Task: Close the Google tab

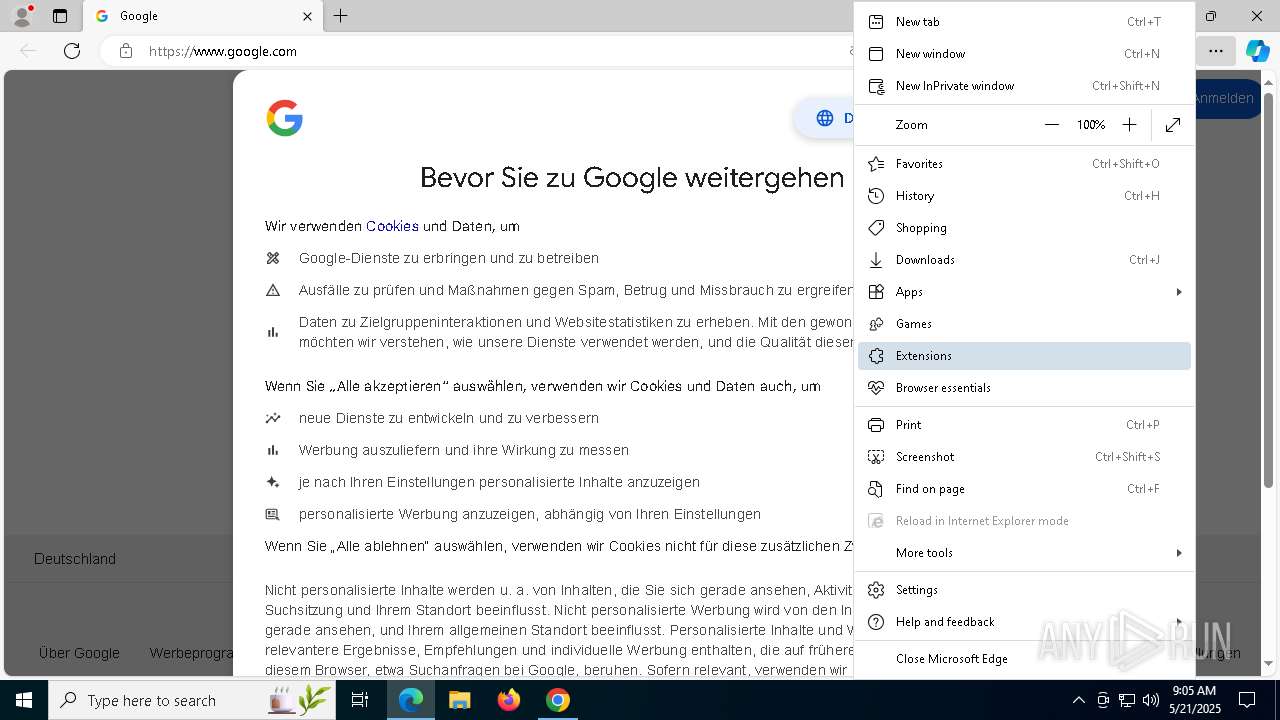Action: point(307,16)
